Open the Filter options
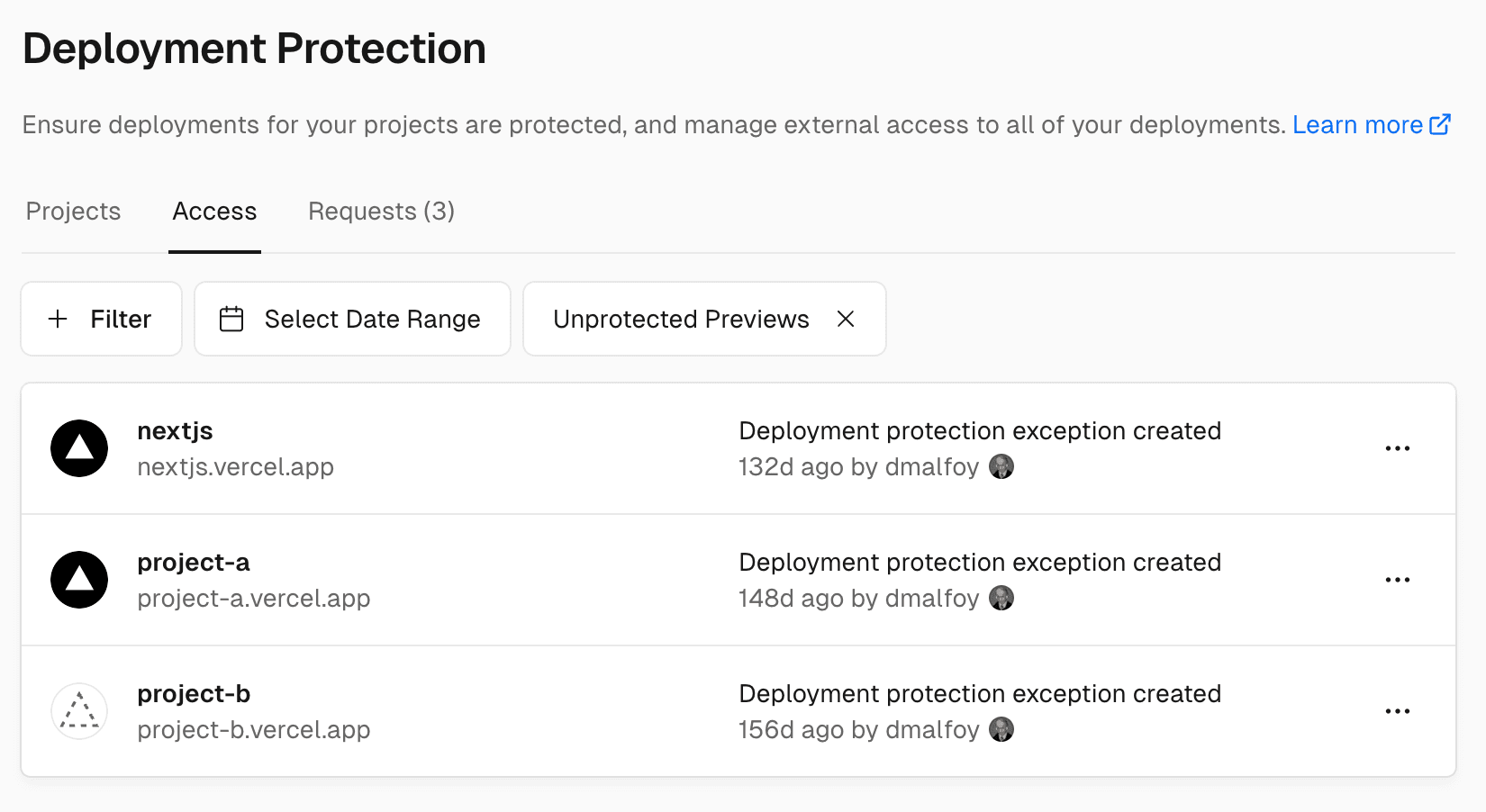Image resolution: width=1486 pixels, height=812 pixels. (101, 319)
